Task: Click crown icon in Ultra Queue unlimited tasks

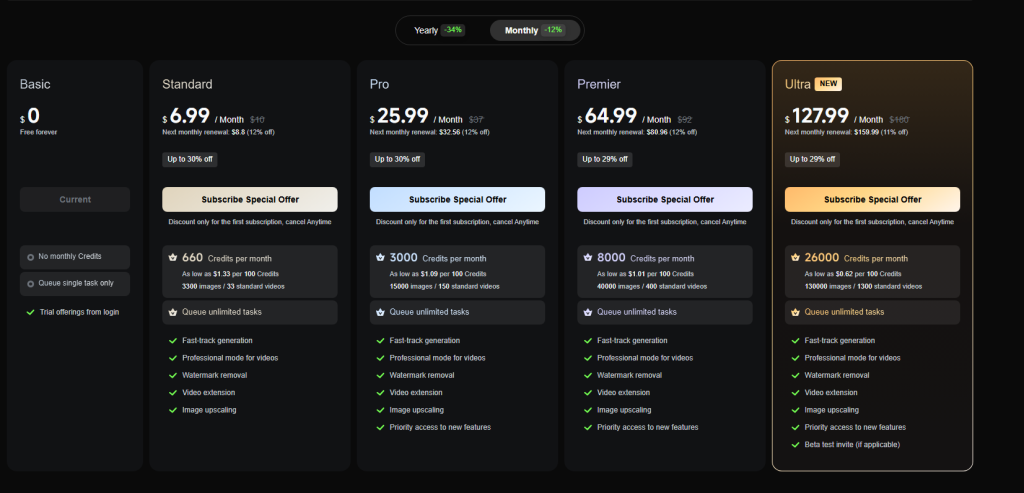Action: [794, 312]
